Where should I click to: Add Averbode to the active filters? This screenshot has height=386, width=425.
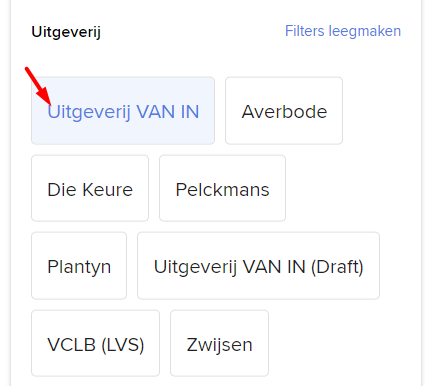[284, 111]
